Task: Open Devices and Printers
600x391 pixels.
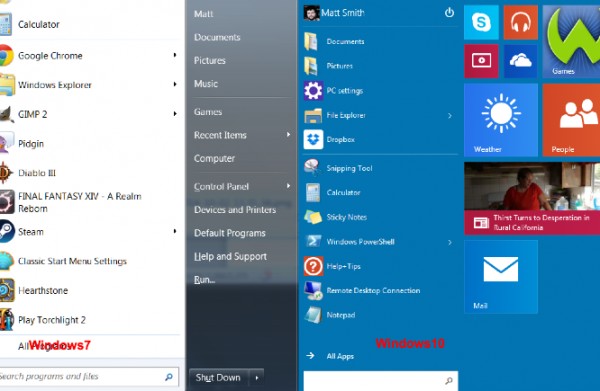Action: [x=235, y=210]
